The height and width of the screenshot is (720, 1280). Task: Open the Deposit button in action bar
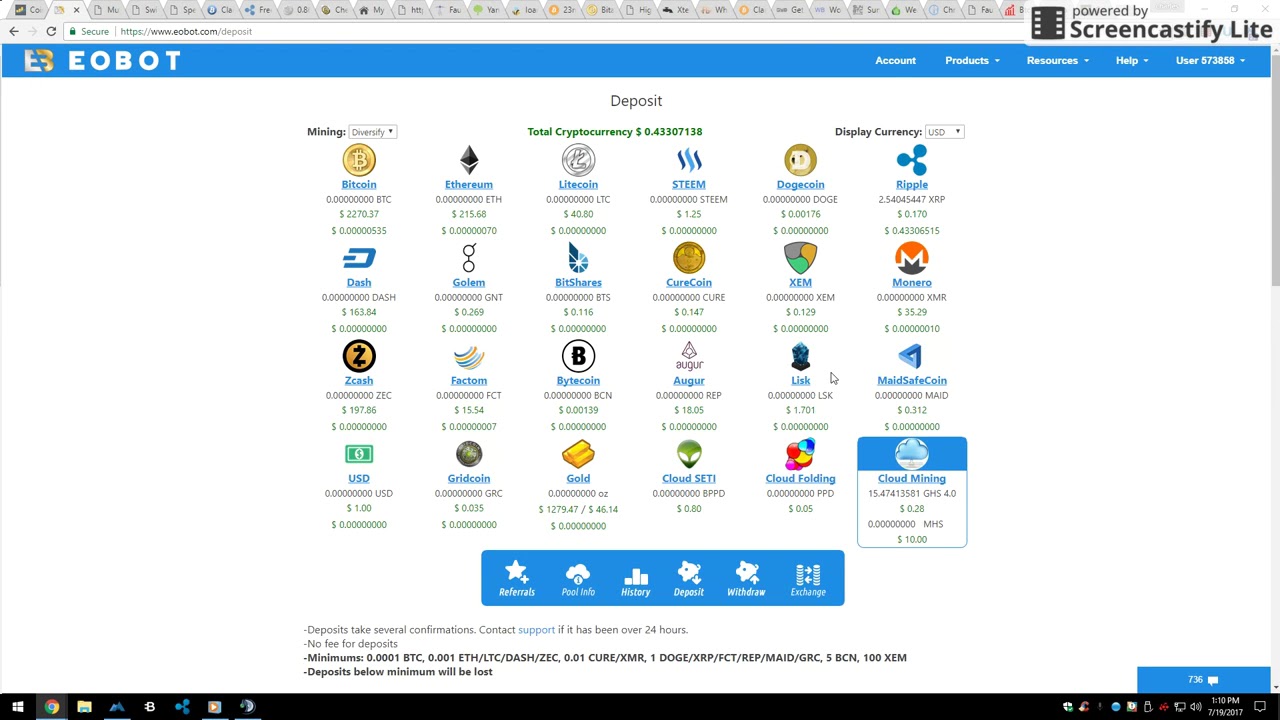(x=689, y=578)
